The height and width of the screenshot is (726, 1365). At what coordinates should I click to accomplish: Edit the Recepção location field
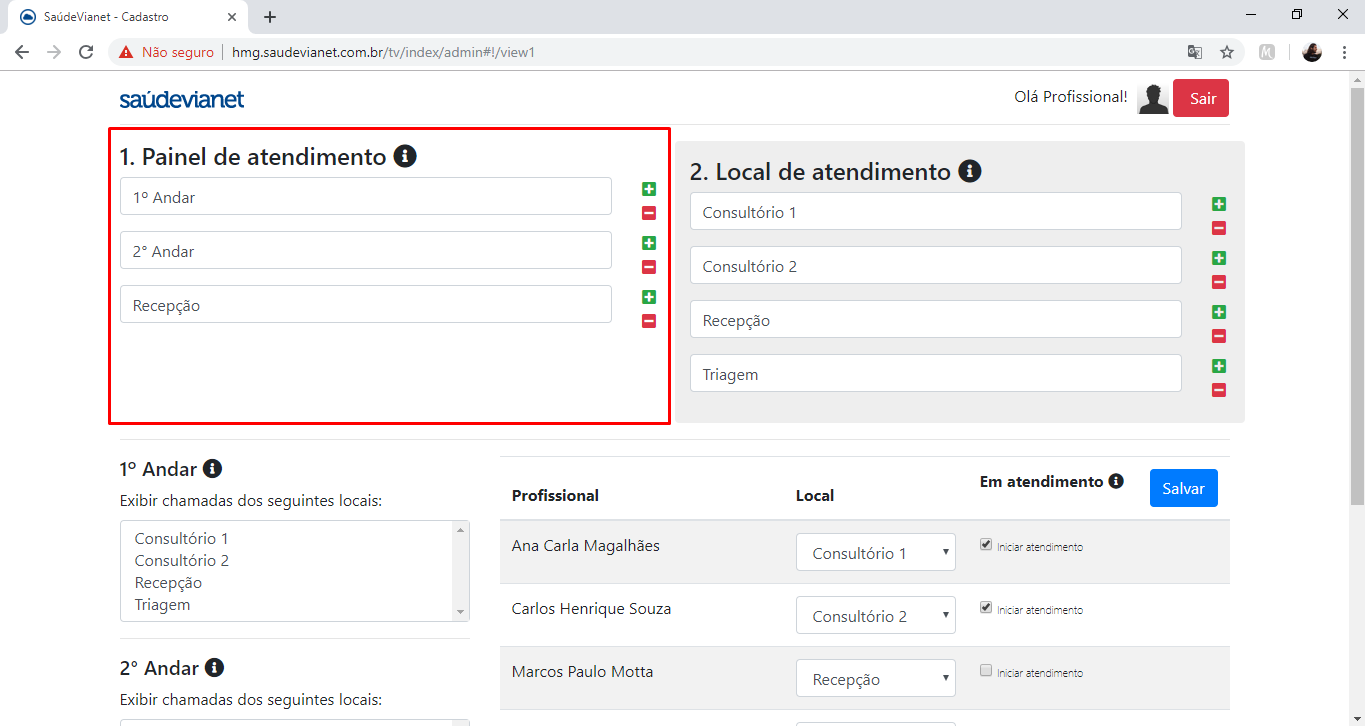(x=936, y=319)
